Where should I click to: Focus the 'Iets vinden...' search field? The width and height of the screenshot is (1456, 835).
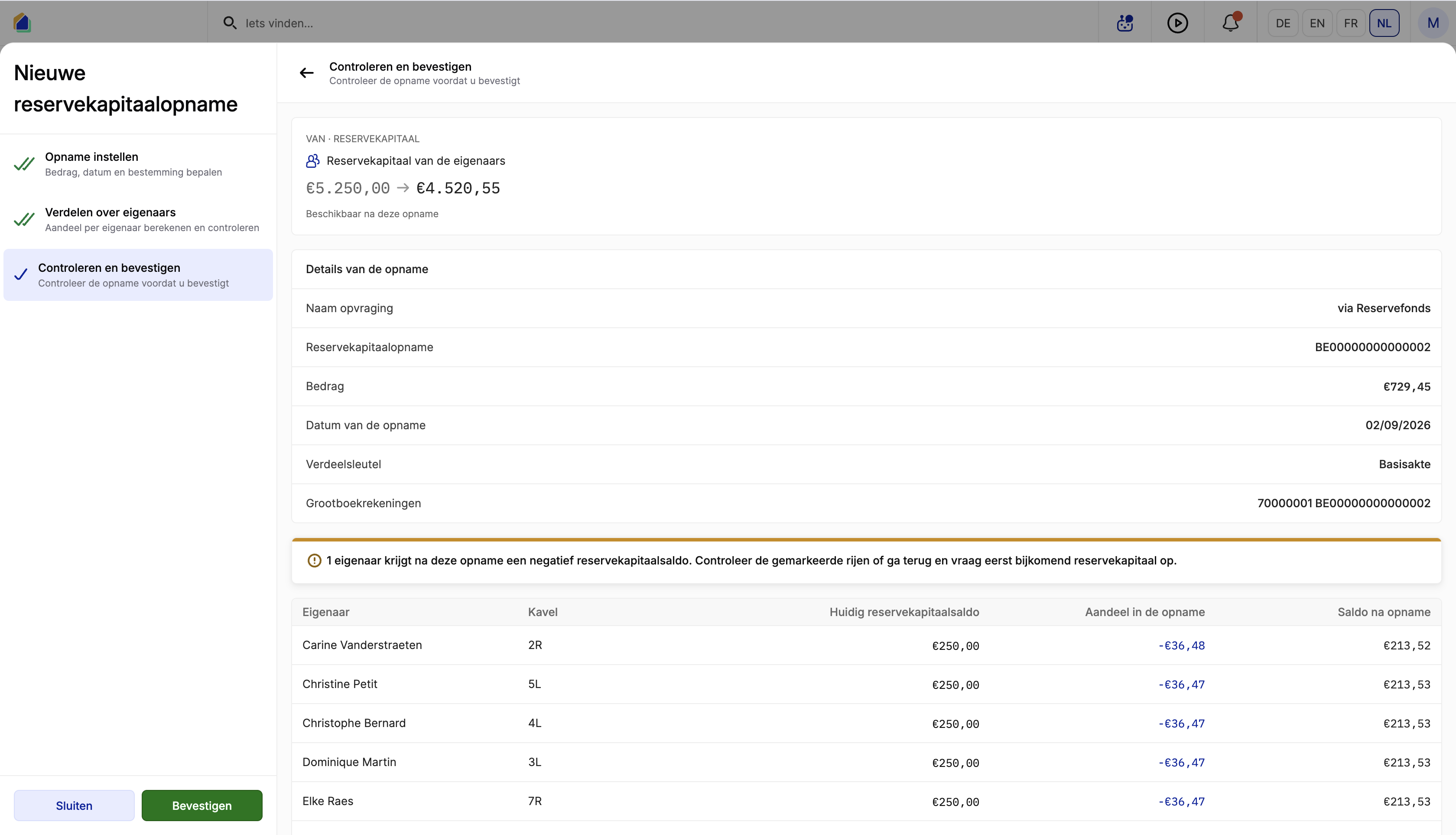tap(652, 23)
